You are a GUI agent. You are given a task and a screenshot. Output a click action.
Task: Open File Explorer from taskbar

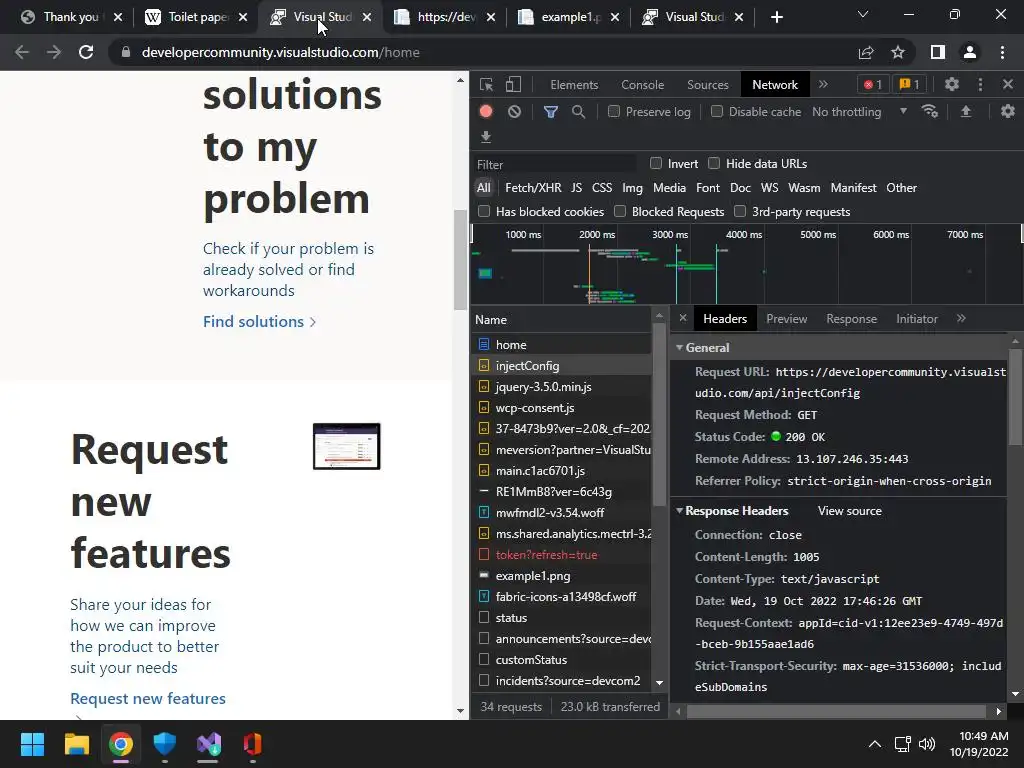point(76,744)
